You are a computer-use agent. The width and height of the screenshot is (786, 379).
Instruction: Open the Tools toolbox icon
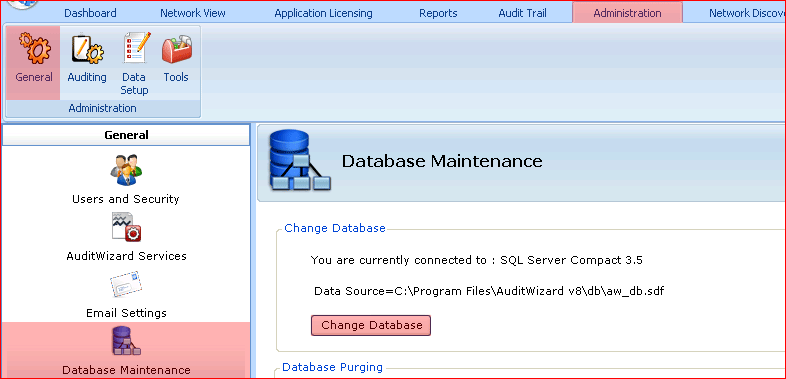tap(176, 49)
